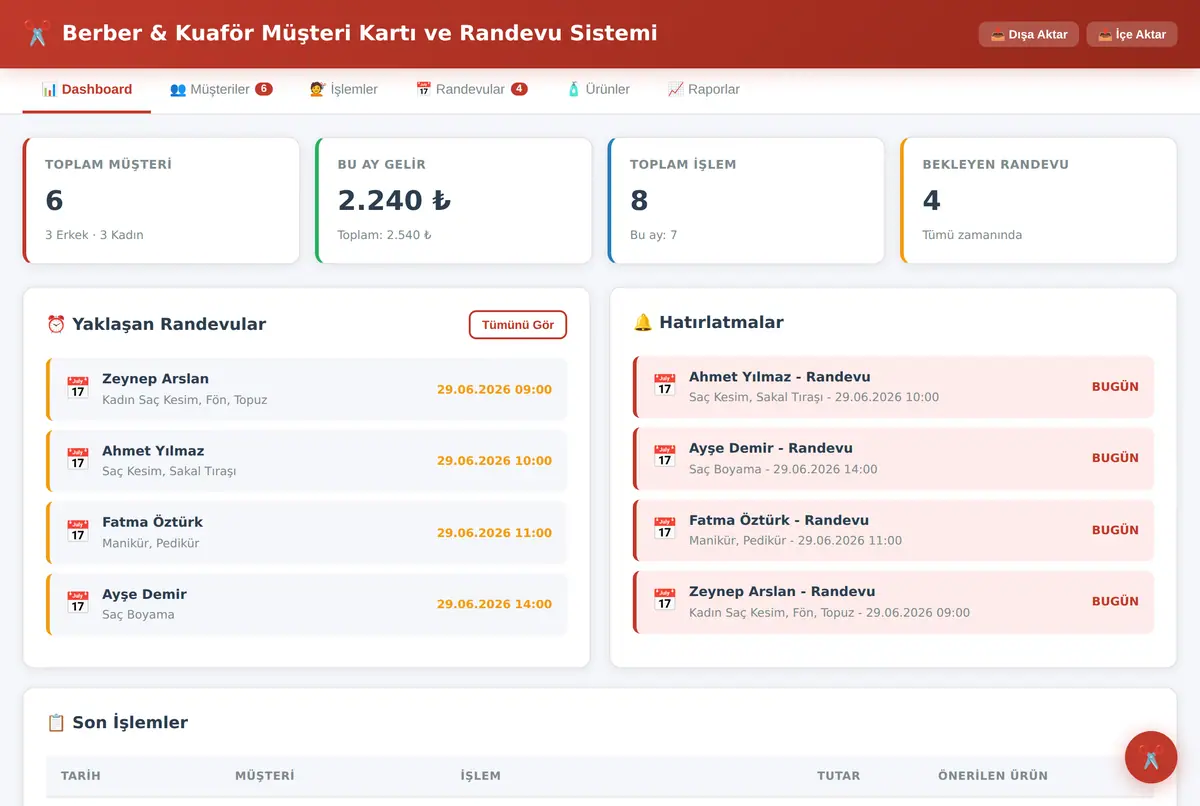1200x806 pixels.
Task: Click the Dışa Aktar button
Action: pos(1029,34)
